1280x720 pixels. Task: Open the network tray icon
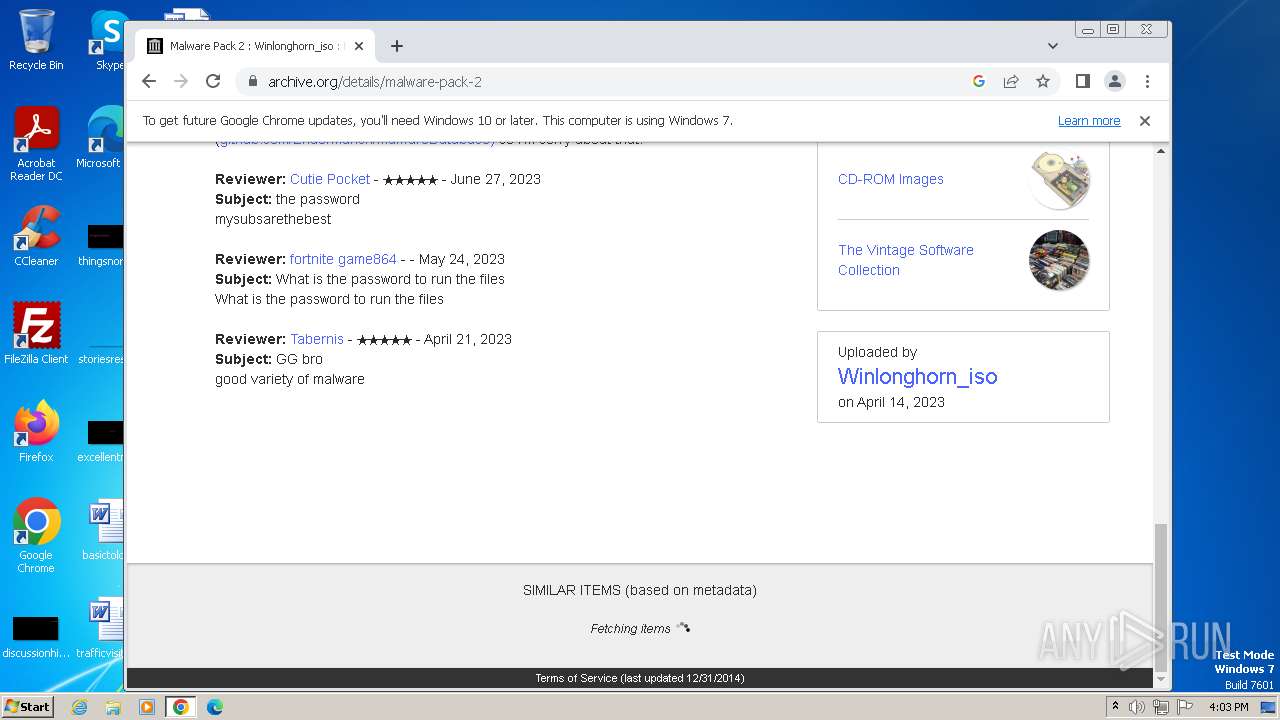coord(1160,707)
